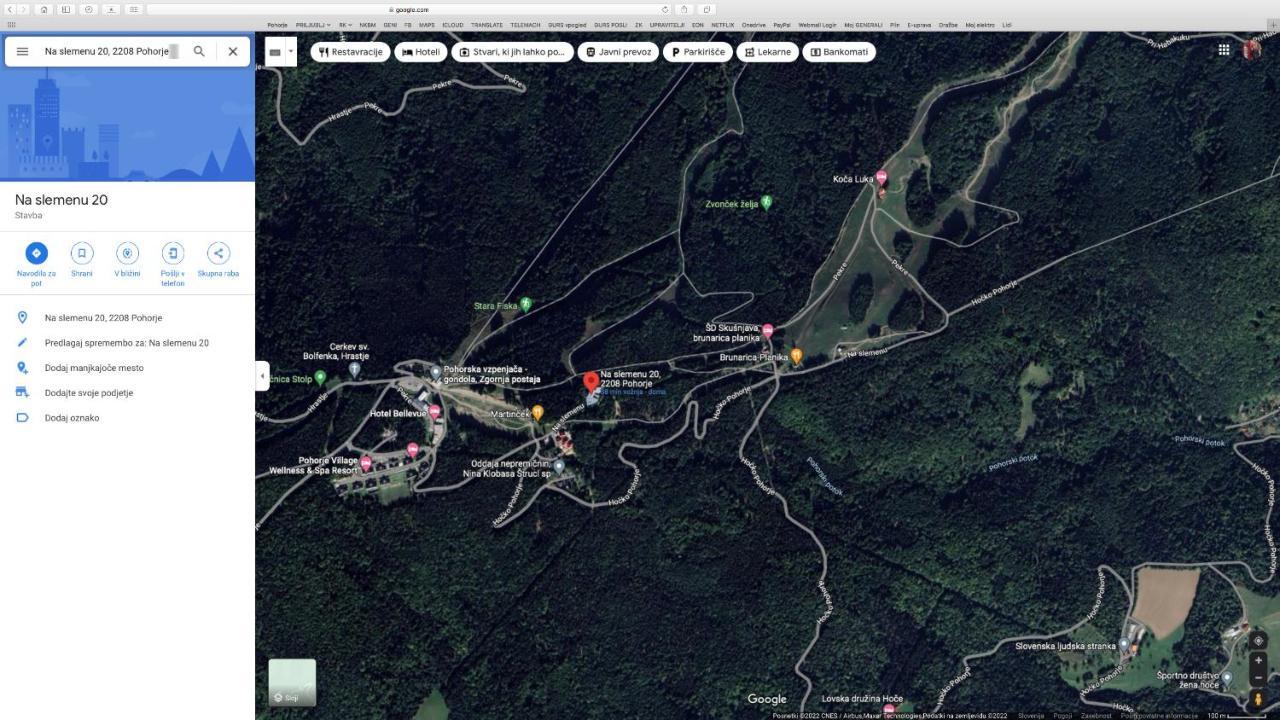The width and height of the screenshot is (1280, 720).
Task: Select the Martinček restaurant marker
Action: coord(538,412)
